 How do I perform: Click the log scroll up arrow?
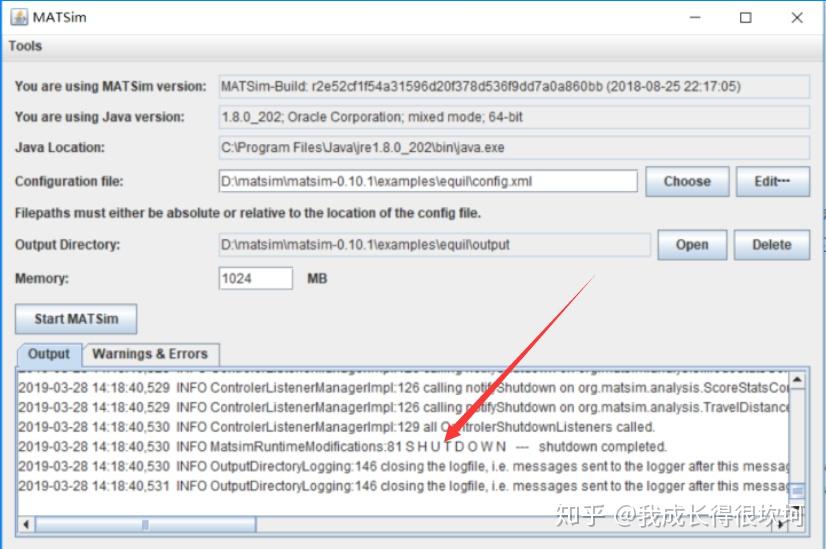798,380
